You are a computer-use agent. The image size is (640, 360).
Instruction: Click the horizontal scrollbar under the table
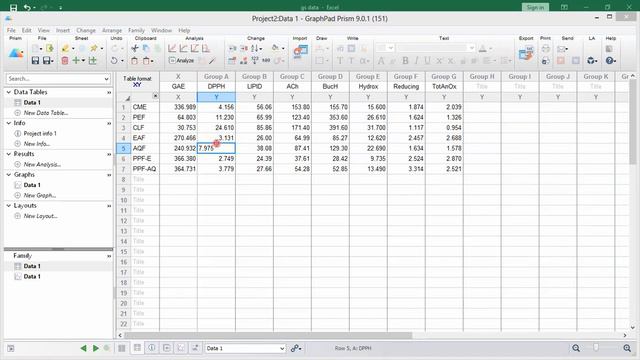(269, 335)
